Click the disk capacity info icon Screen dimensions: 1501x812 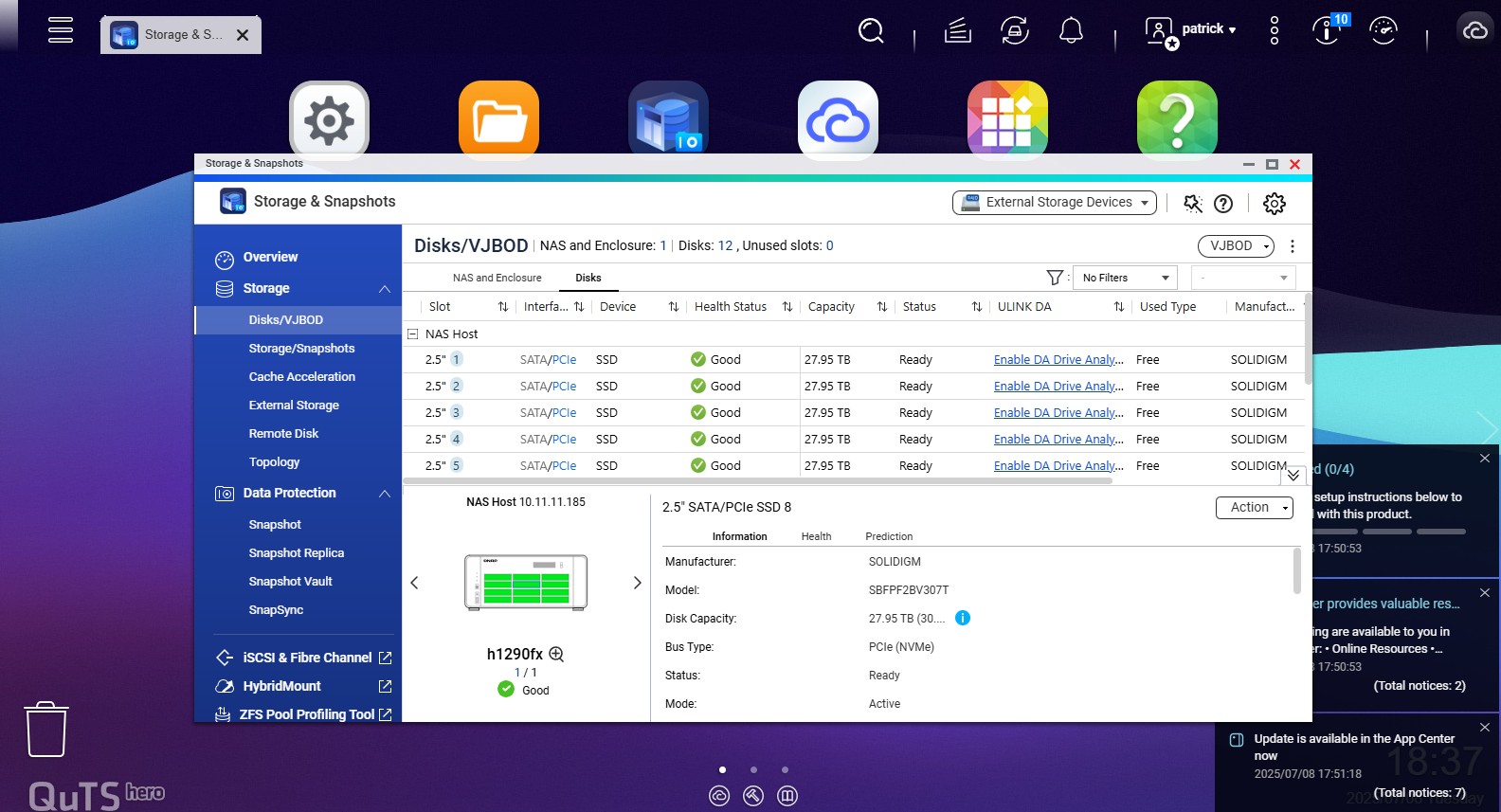click(x=963, y=618)
